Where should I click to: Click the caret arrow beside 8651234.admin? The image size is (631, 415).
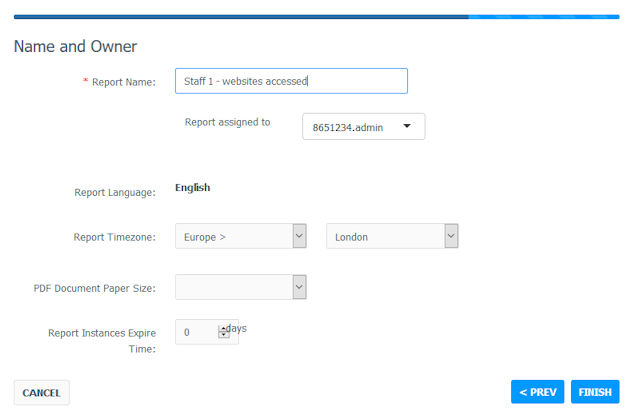[x=407, y=126]
